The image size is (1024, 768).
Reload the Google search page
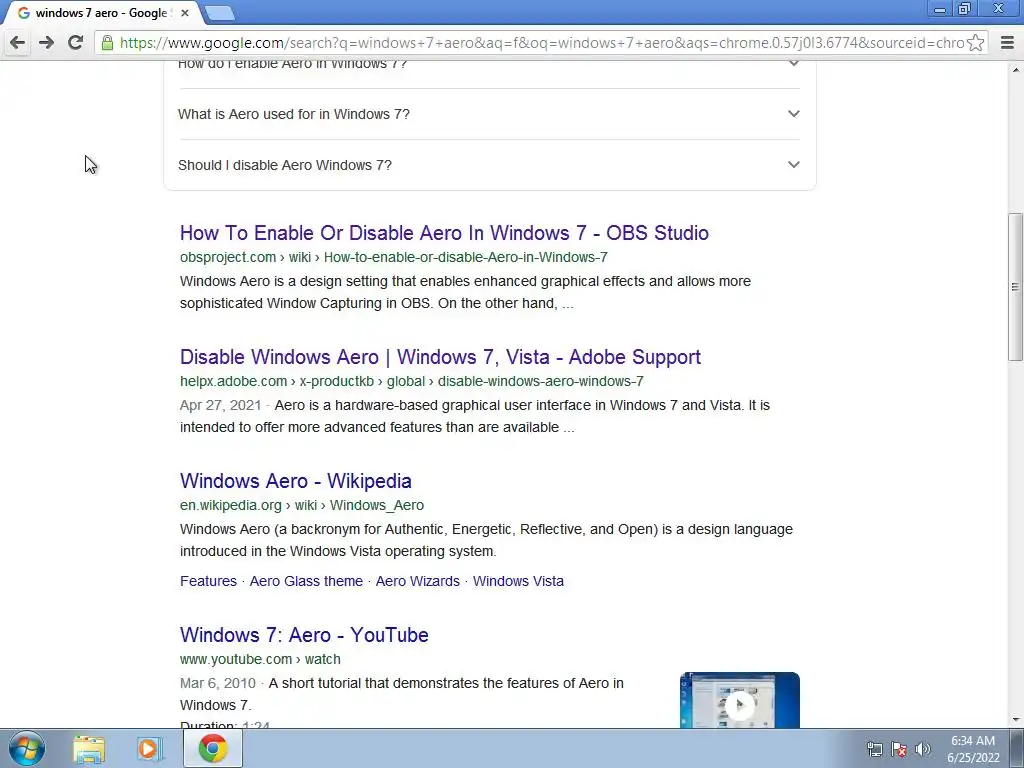[x=75, y=43]
